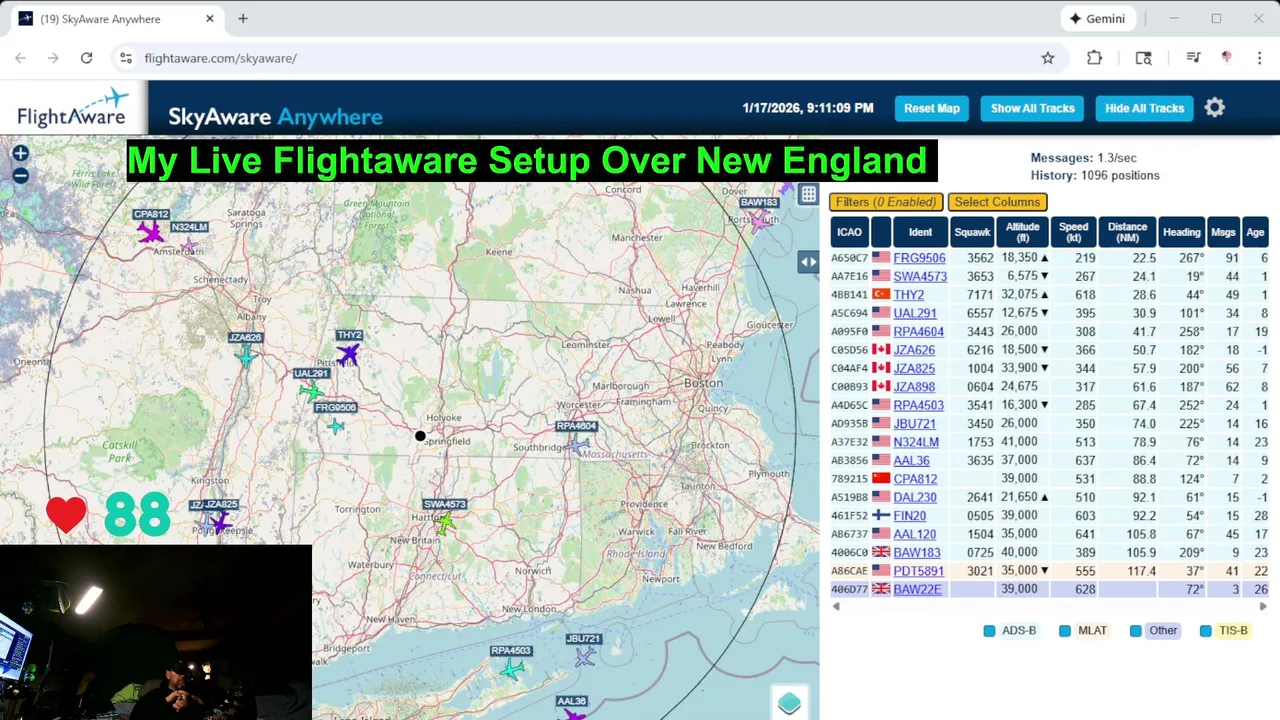Select the CPA812 aircraft on map
The image size is (1280, 720).
click(150, 232)
